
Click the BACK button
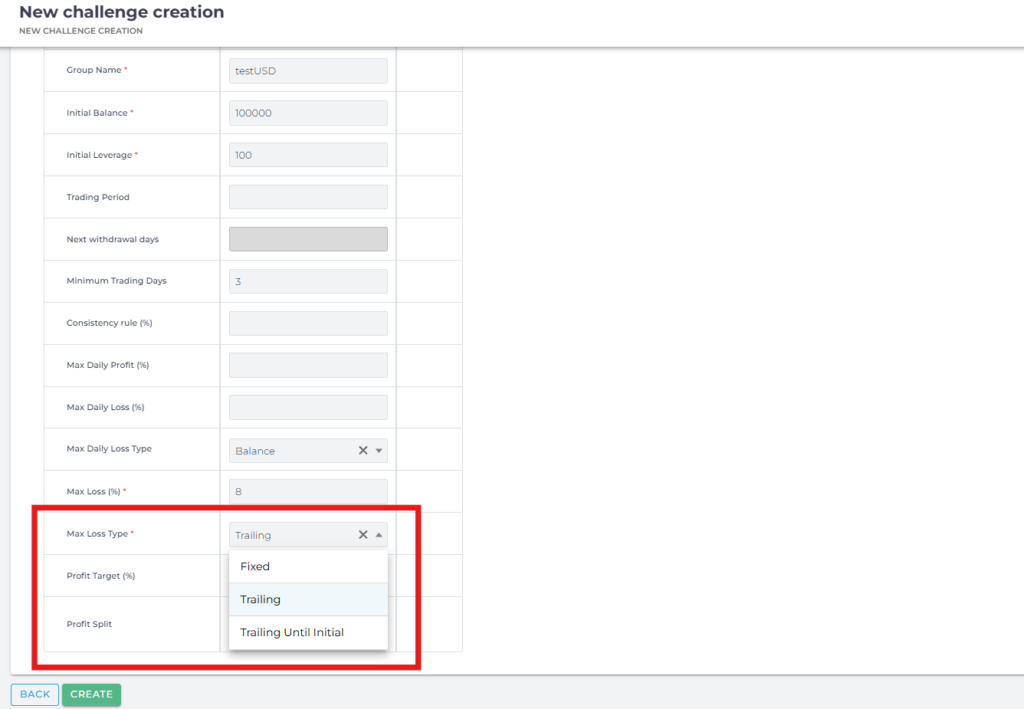pyautogui.click(x=35, y=694)
